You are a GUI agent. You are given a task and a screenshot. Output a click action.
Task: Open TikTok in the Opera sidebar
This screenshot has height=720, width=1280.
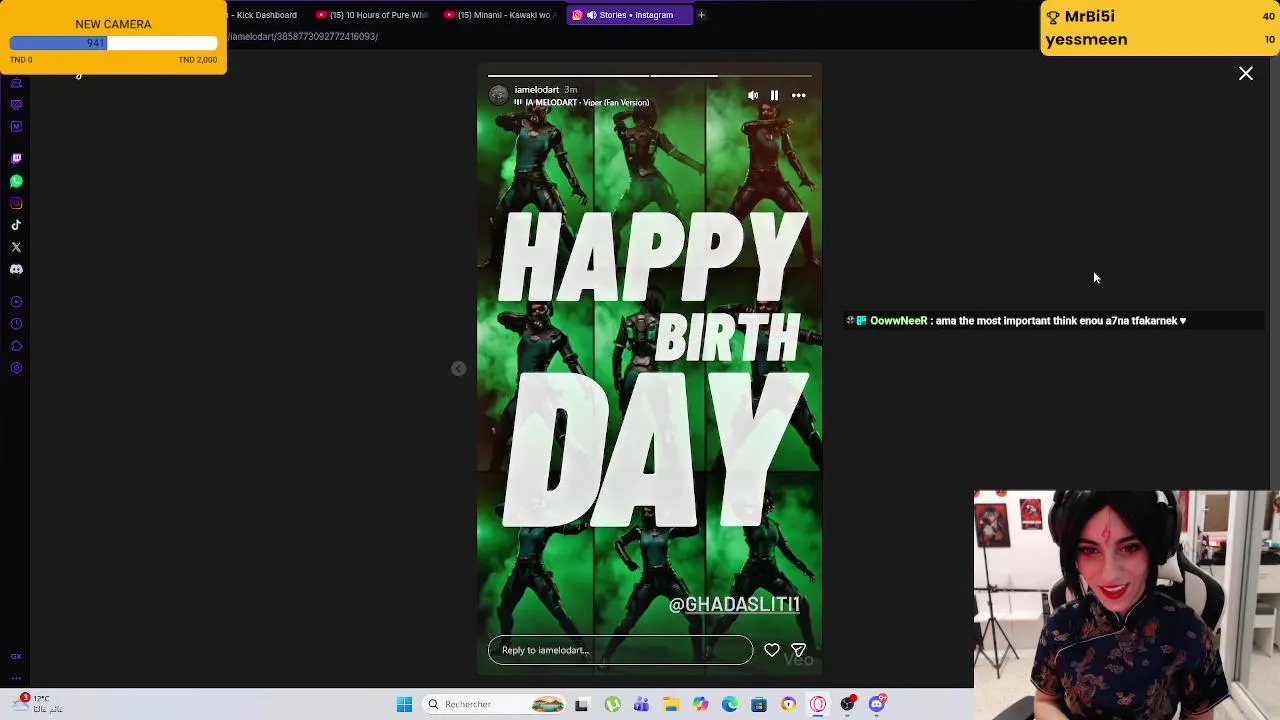tap(16, 225)
